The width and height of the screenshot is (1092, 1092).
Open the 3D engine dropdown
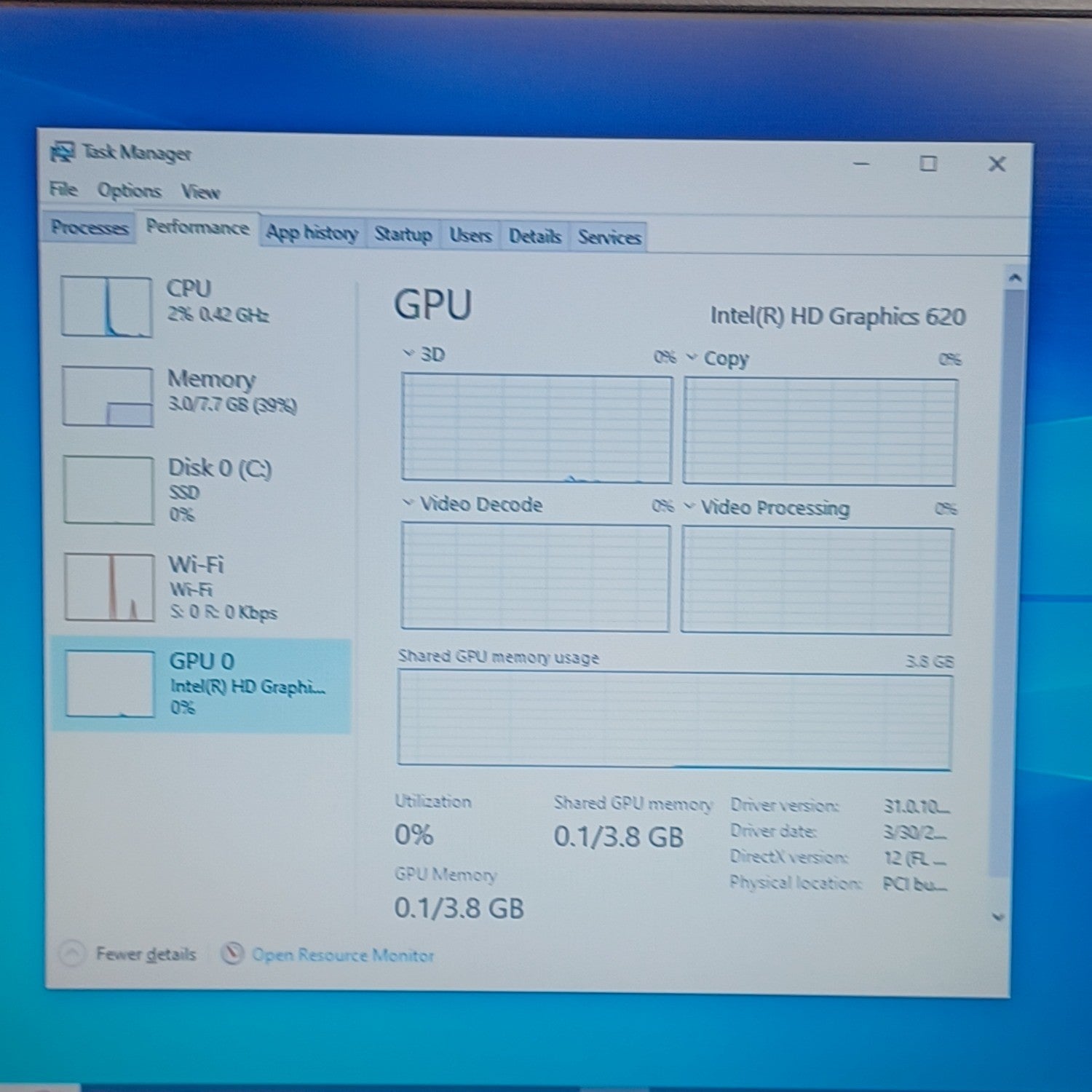(408, 354)
